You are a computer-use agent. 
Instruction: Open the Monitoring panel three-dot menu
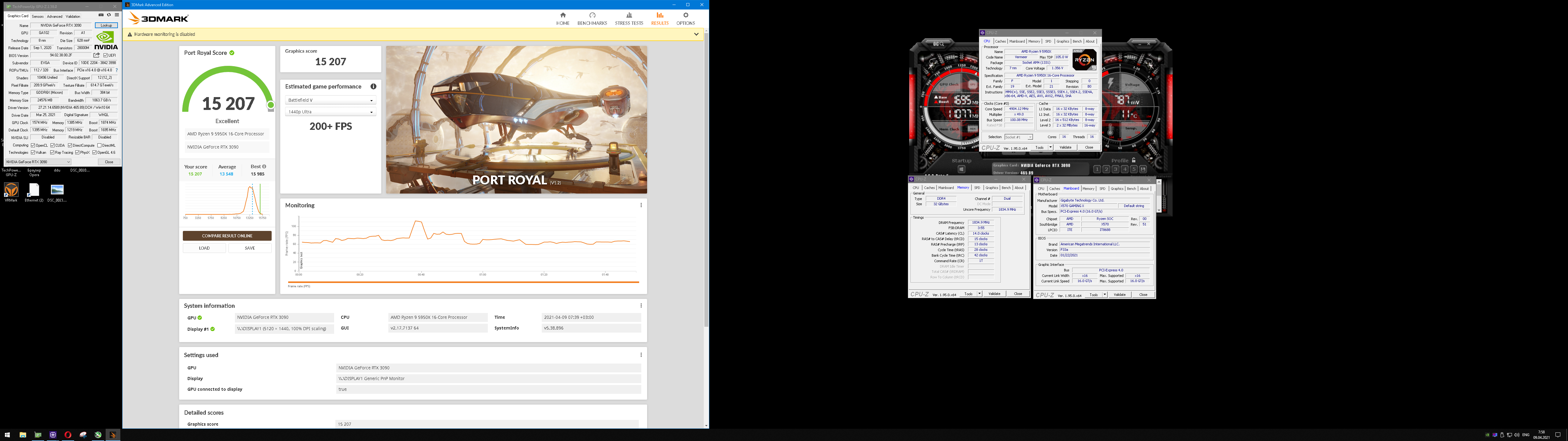point(641,205)
